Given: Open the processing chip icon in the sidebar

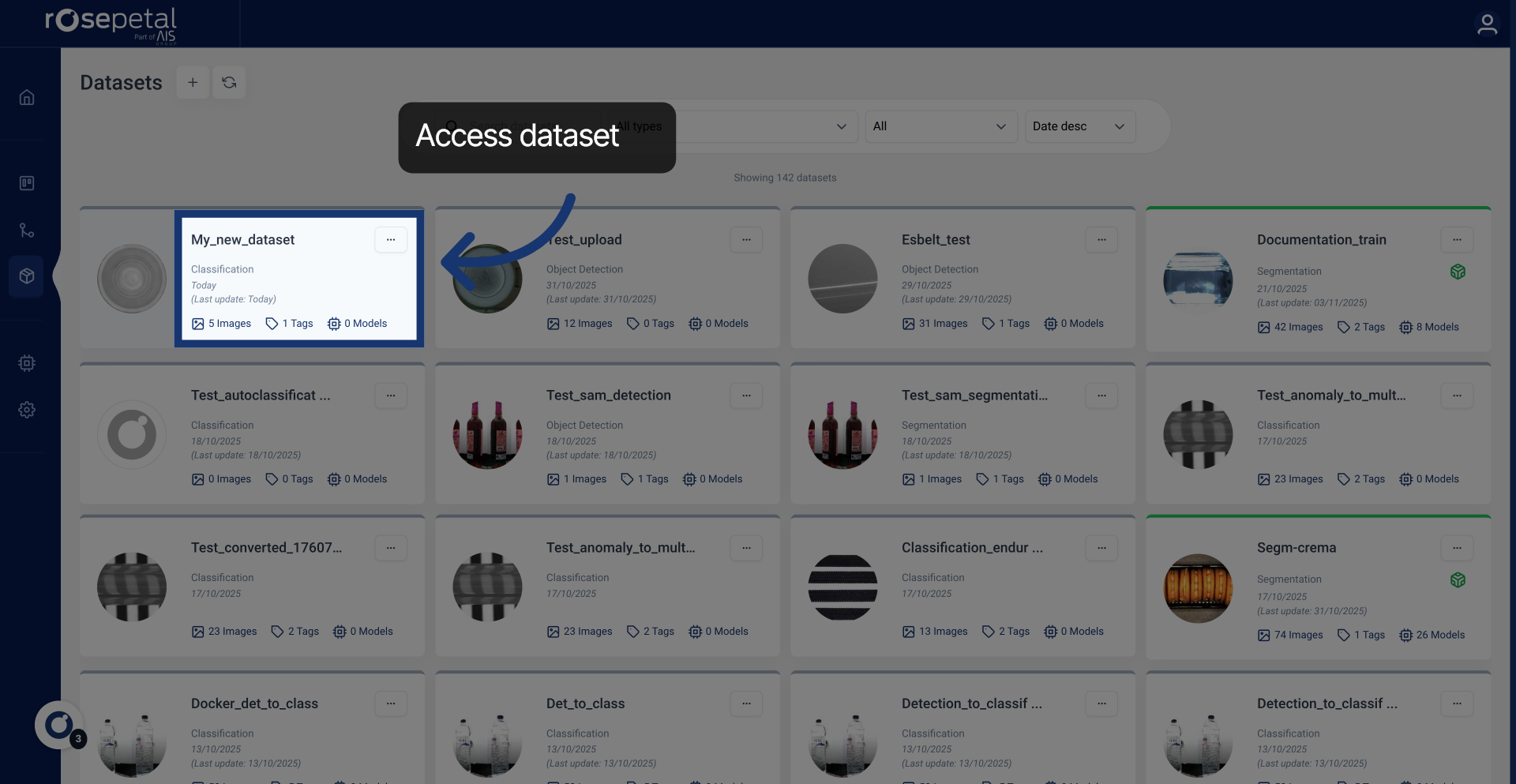Looking at the screenshot, I should (x=26, y=363).
